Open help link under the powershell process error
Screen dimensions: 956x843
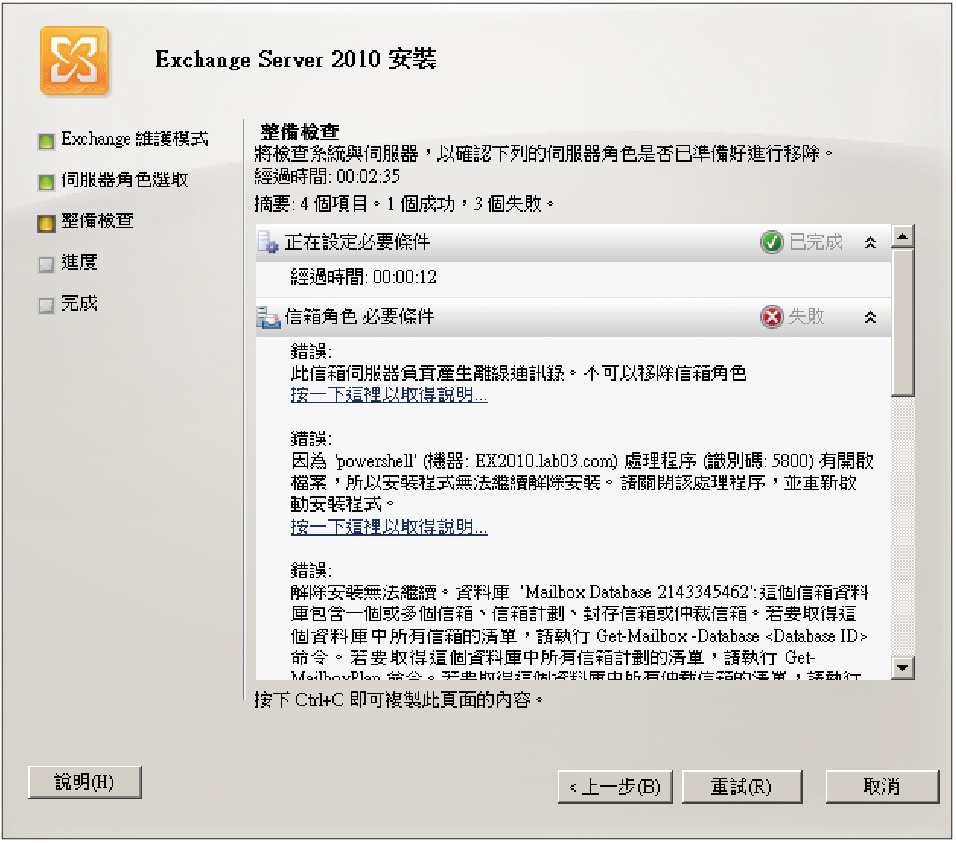(389, 527)
